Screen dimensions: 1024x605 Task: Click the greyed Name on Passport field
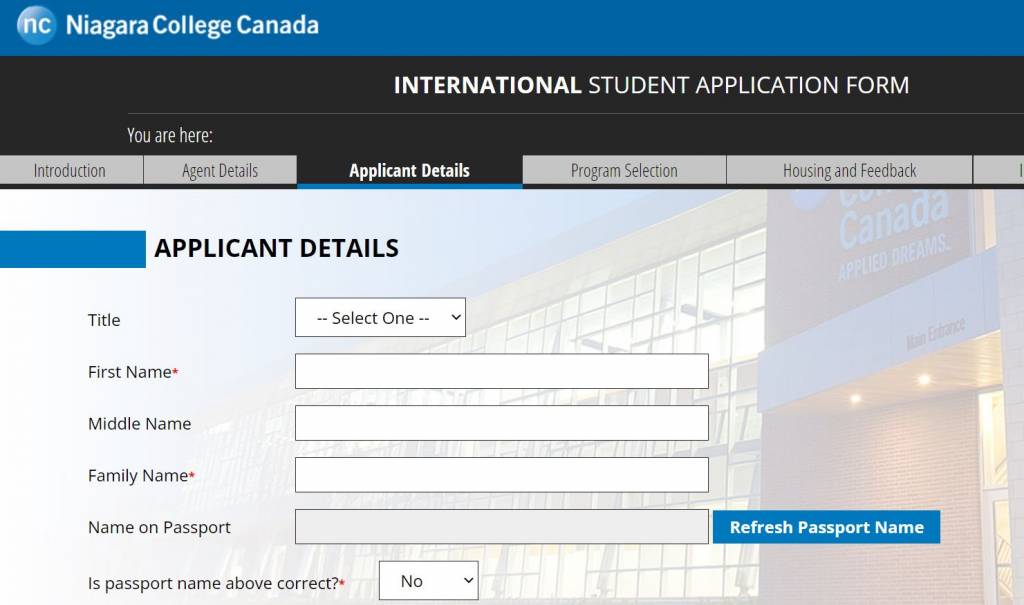click(x=501, y=527)
